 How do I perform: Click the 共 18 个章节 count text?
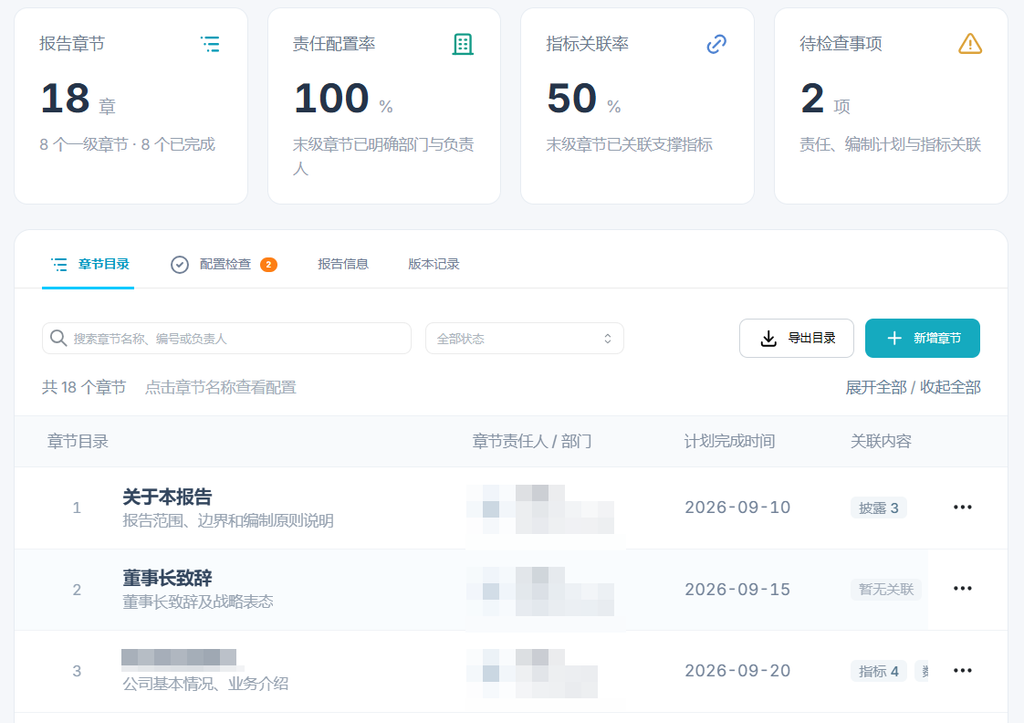(x=84, y=387)
